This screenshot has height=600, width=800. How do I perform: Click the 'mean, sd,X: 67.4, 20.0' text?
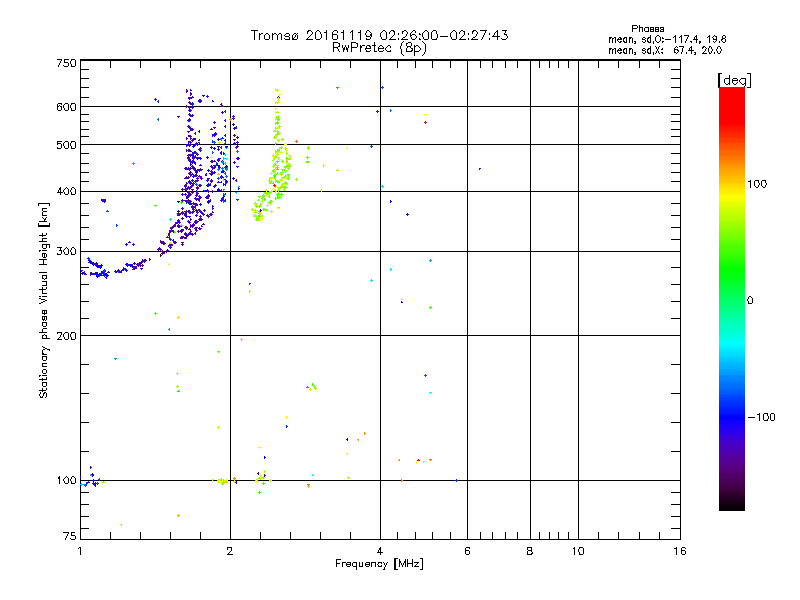pos(665,50)
